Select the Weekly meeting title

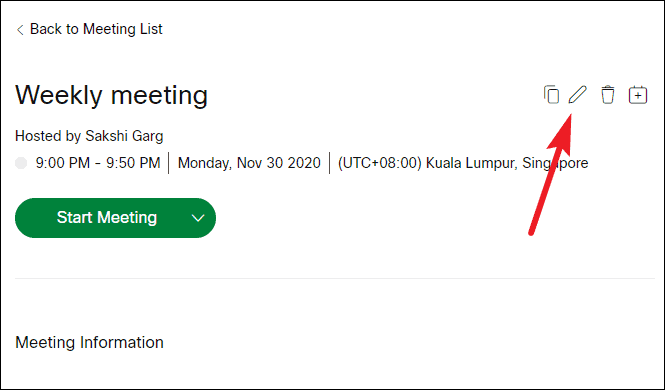coord(112,95)
